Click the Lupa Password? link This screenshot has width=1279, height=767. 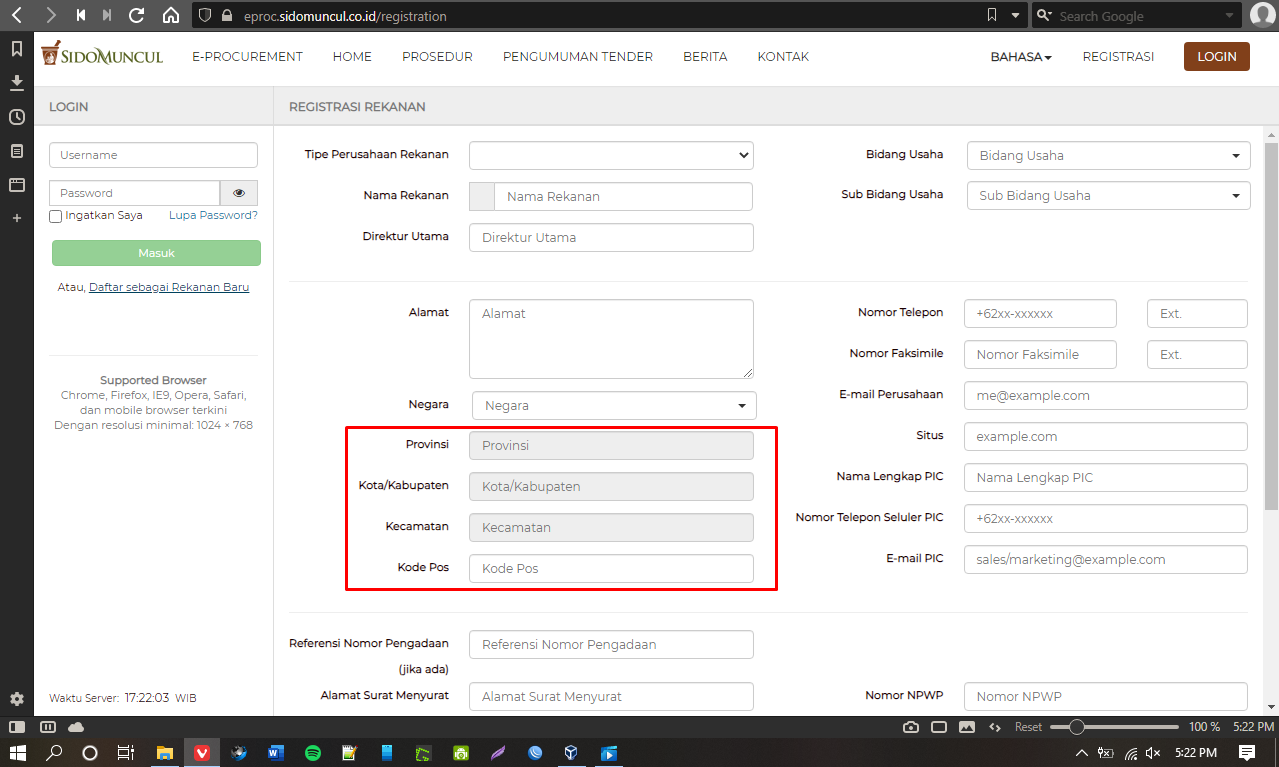(213, 215)
